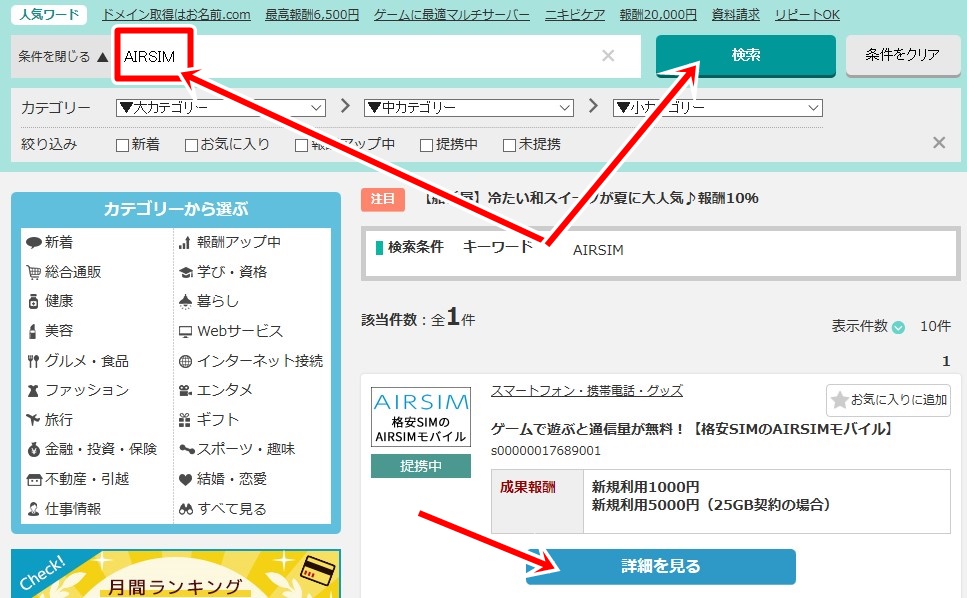Select 金融・投資・保険 in the category menu
The image size is (967, 598).
tap(101, 449)
